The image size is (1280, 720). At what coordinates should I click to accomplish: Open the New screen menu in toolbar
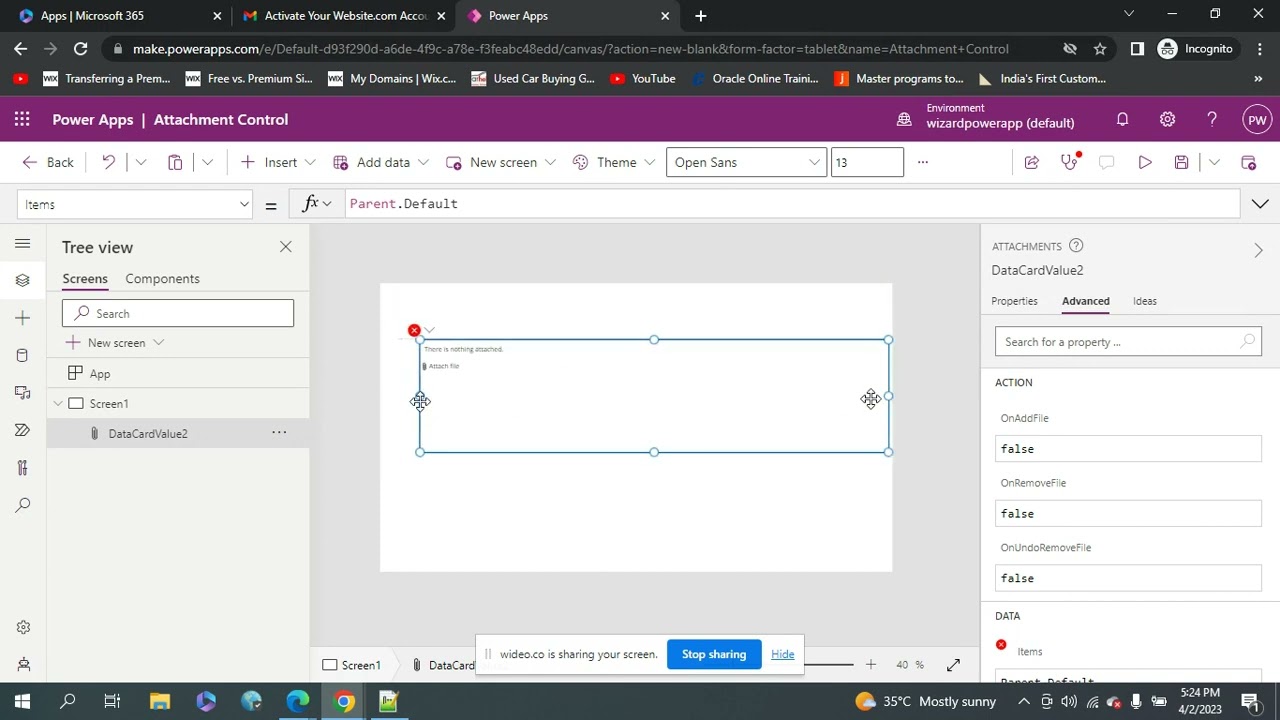[x=501, y=162]
